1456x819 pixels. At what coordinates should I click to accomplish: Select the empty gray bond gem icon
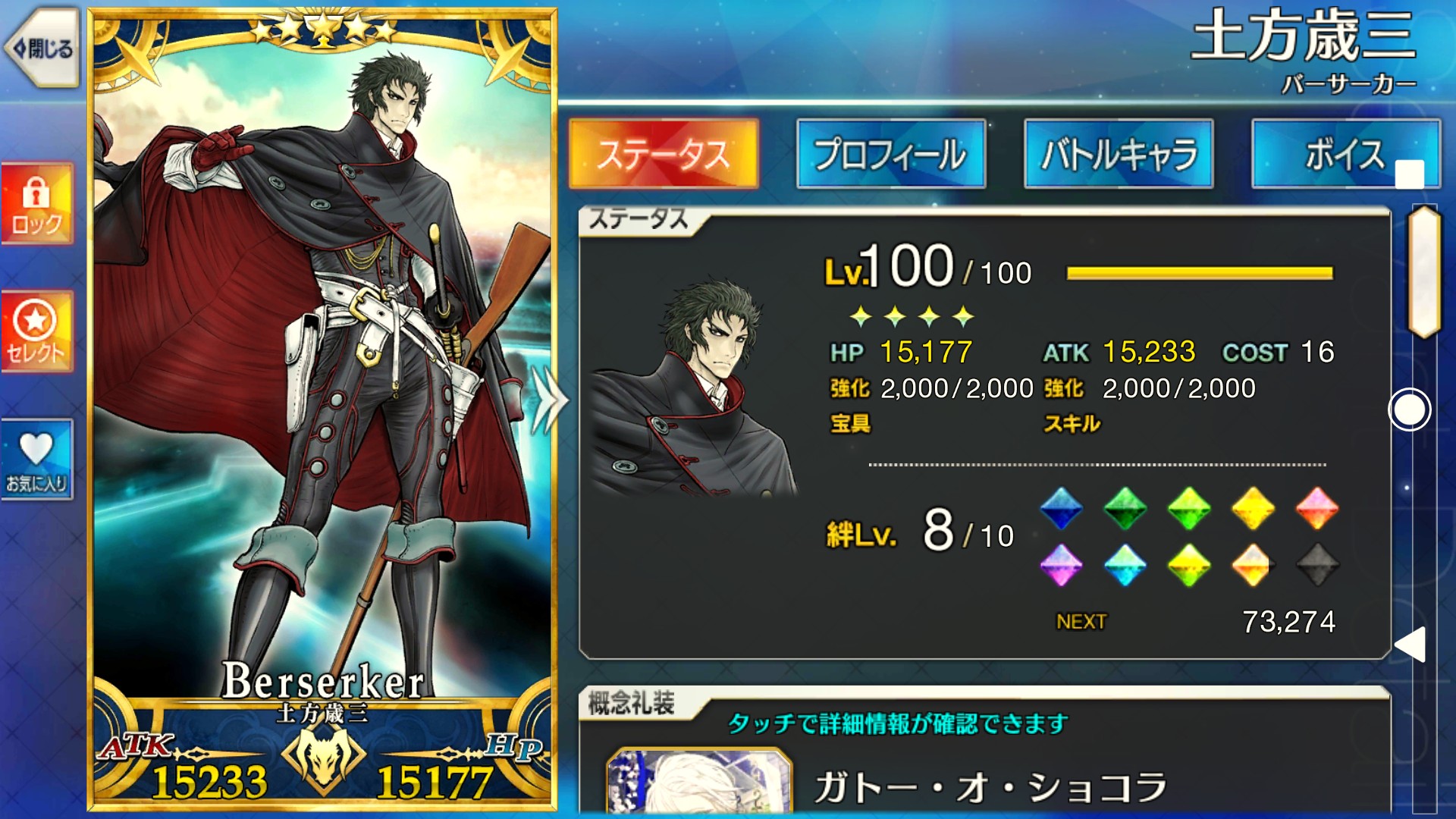[x=1317, y=565]
